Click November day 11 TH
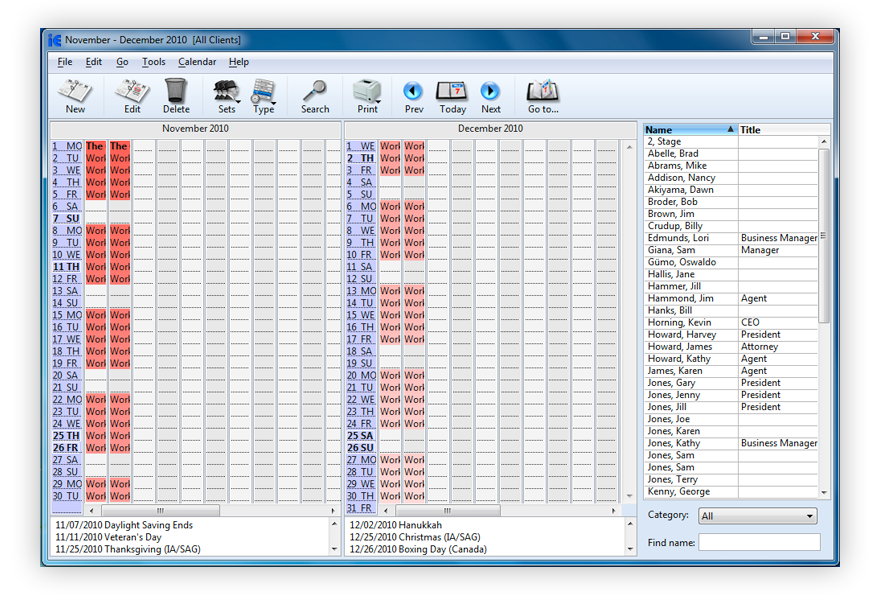 coord(67,267)
